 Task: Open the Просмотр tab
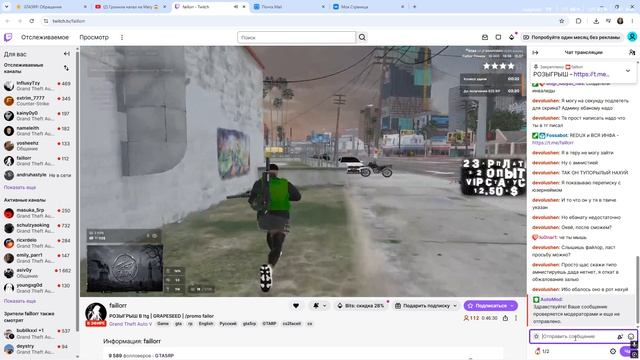(94, 37)
